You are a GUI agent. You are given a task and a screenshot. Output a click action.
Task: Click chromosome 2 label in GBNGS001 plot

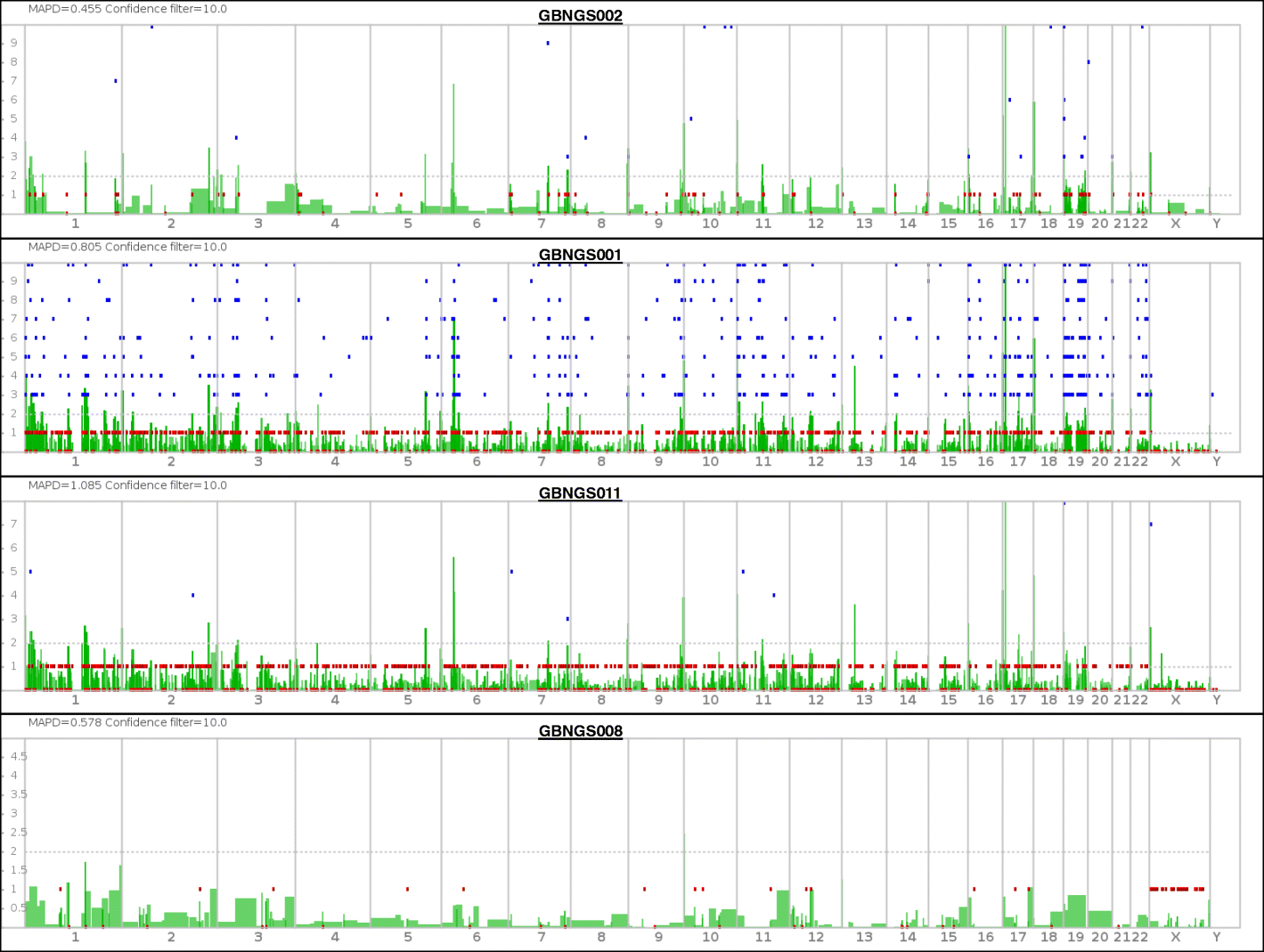(171, 461)
